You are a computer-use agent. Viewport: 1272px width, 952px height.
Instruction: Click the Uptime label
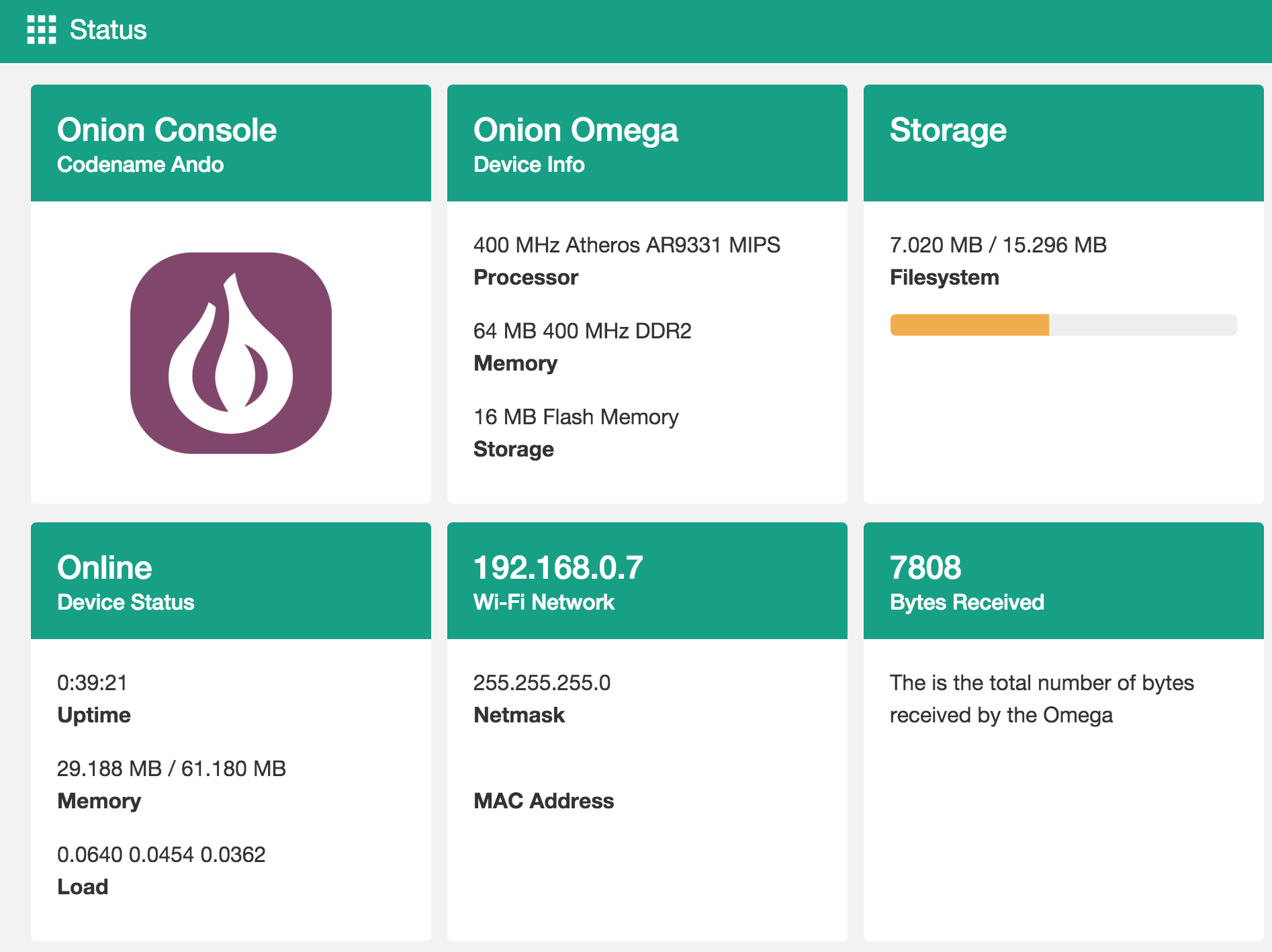(x=94, y=715)
